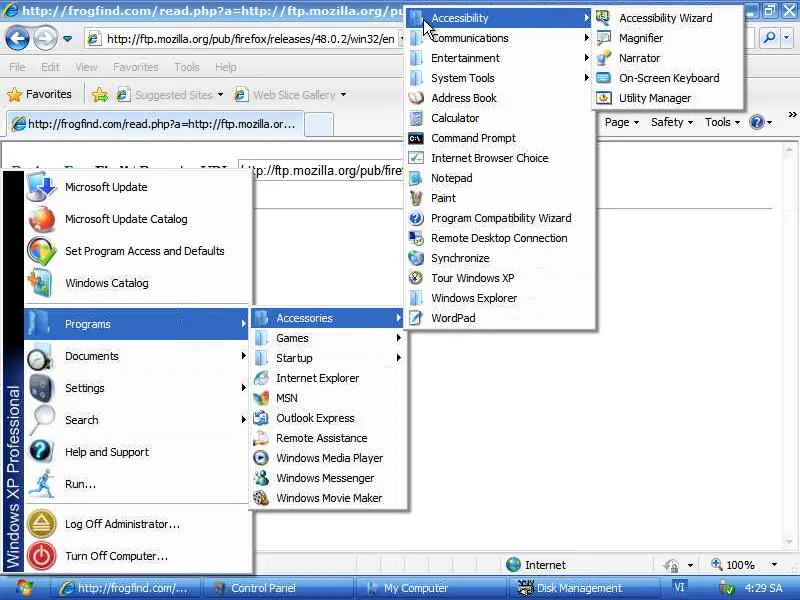Viewport: 800px width, 600px height.
Task: Open Command Prompt
Action: pyautogui.click(x=500, y=138)
